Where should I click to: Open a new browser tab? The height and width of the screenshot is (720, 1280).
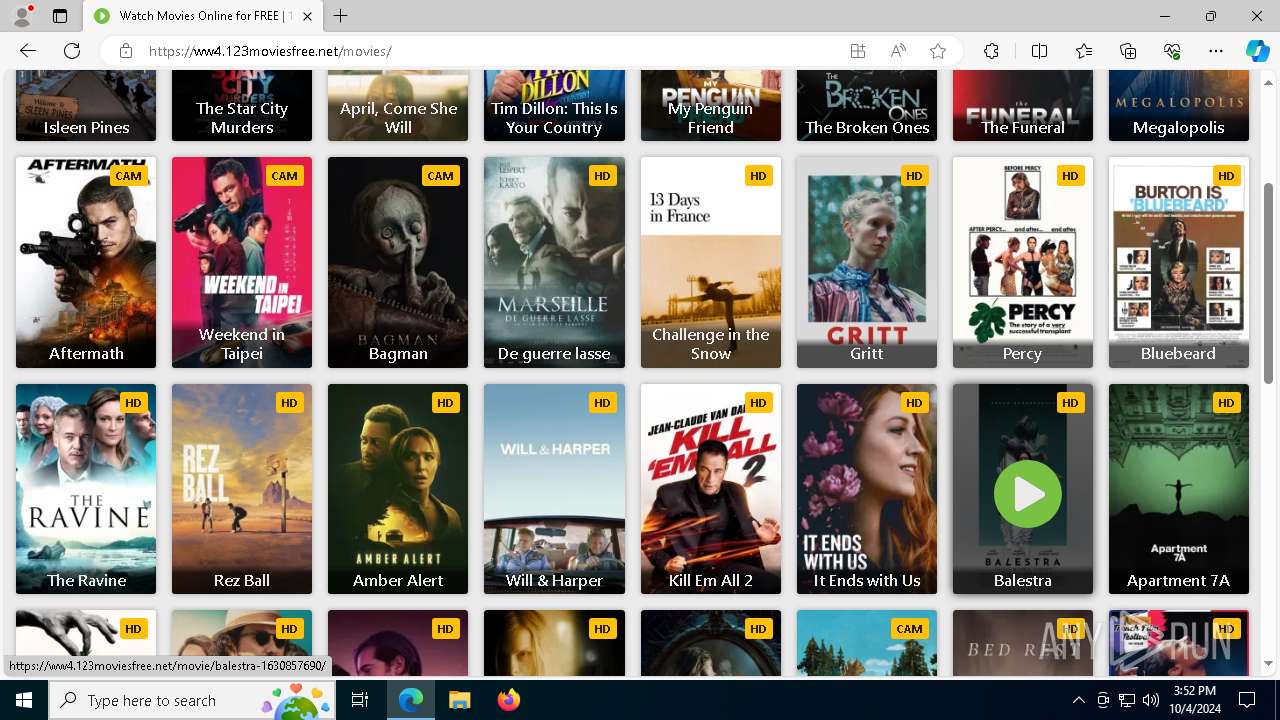point(341,16)
